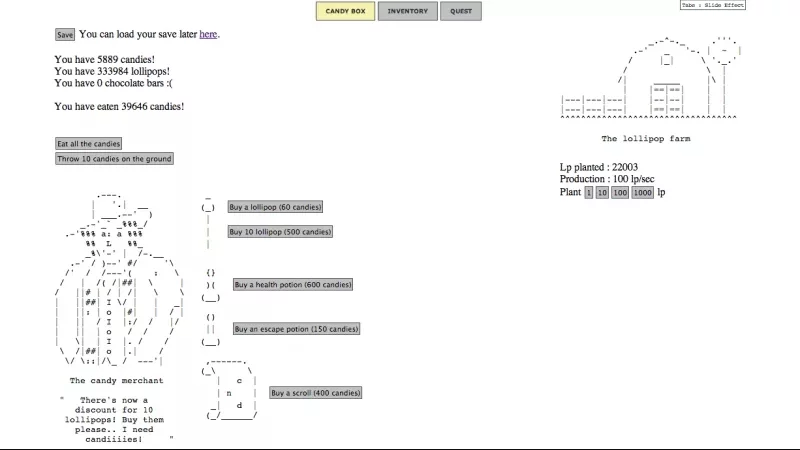Click the candy merchant ASCII figure
800x450 pixels.
coord(119,280)
